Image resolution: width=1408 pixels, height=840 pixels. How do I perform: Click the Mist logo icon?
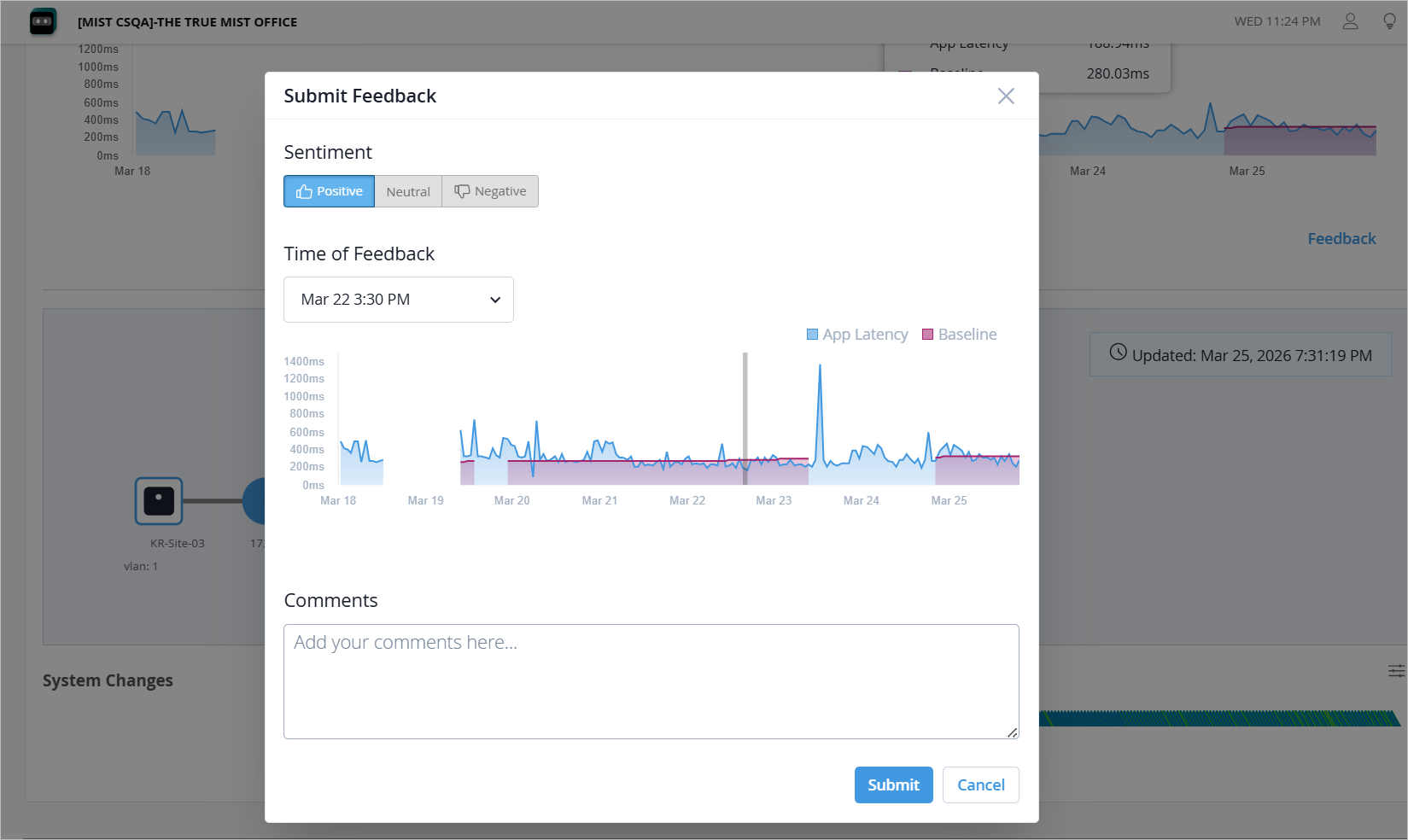tap(43, 21)
